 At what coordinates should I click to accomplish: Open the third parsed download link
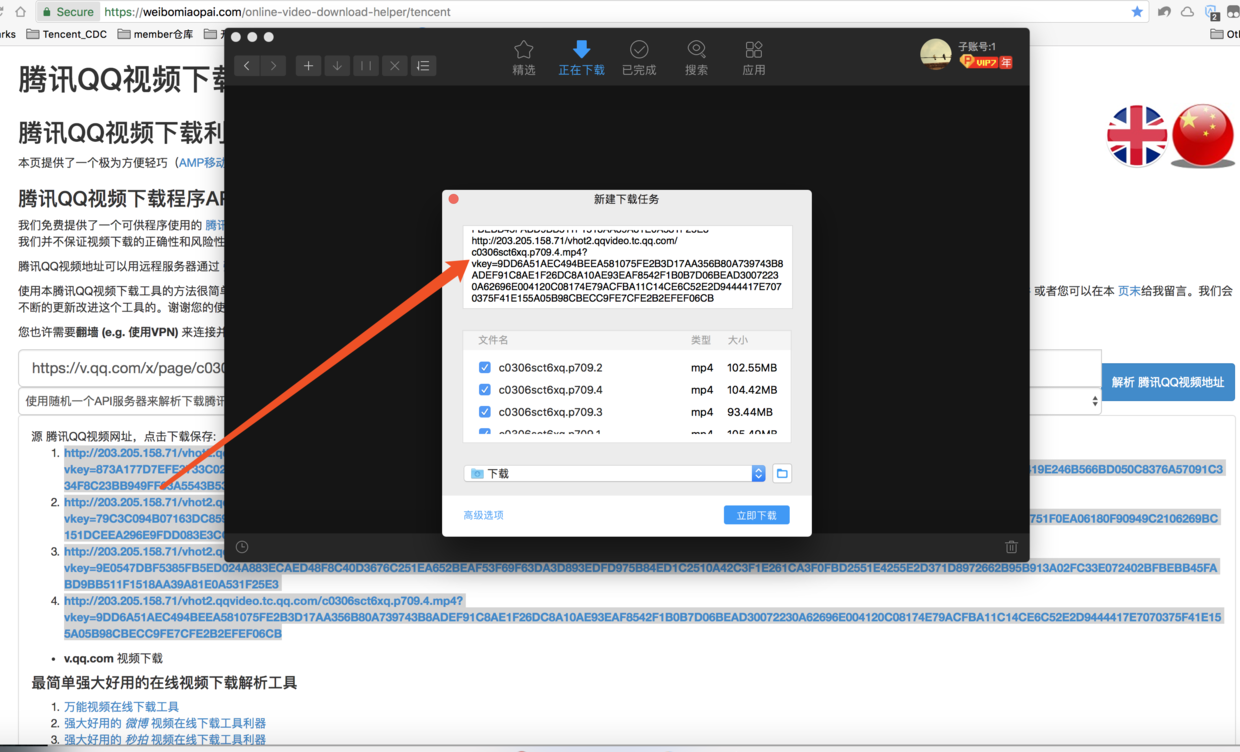(x=641, y=567)
